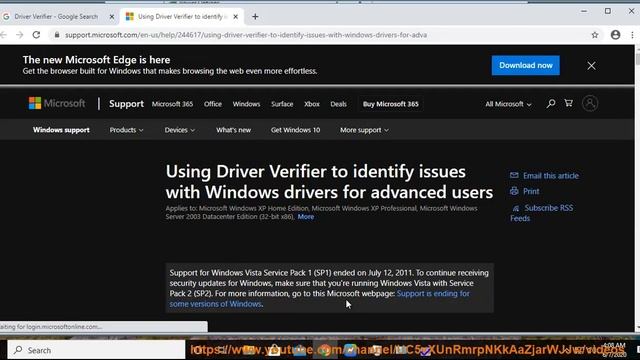Screen dimensions: 640x360
Task: Click the Windows taskbar Search box
Action: [96, 350]
